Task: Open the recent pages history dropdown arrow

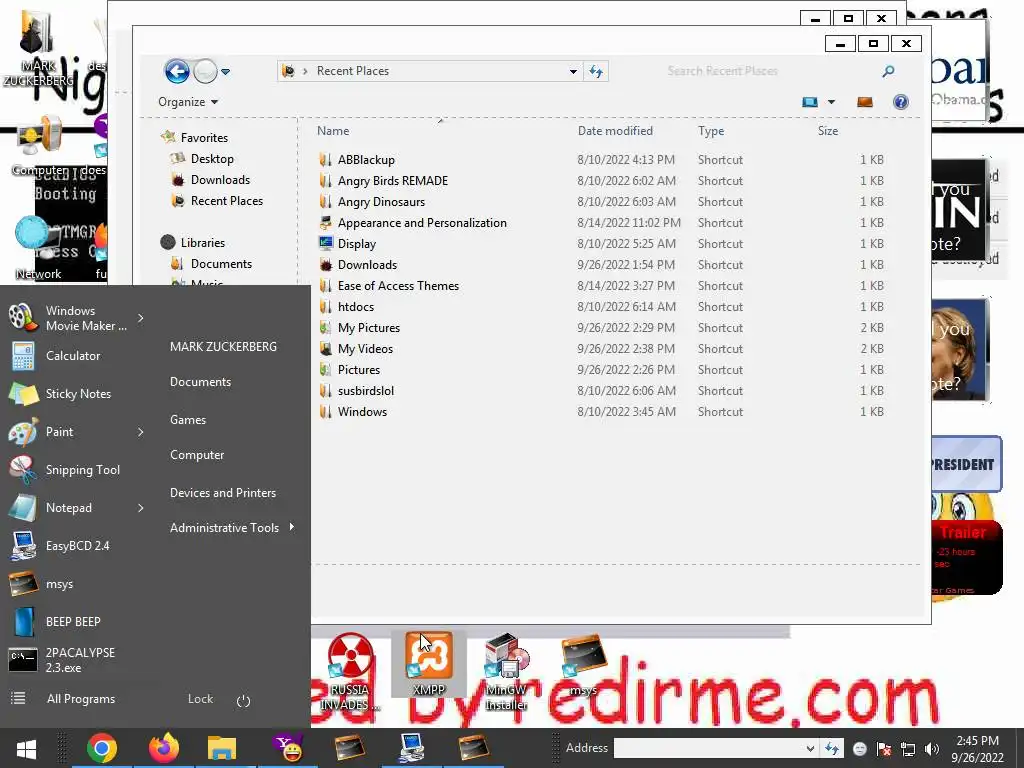Action: coord(225,72)
